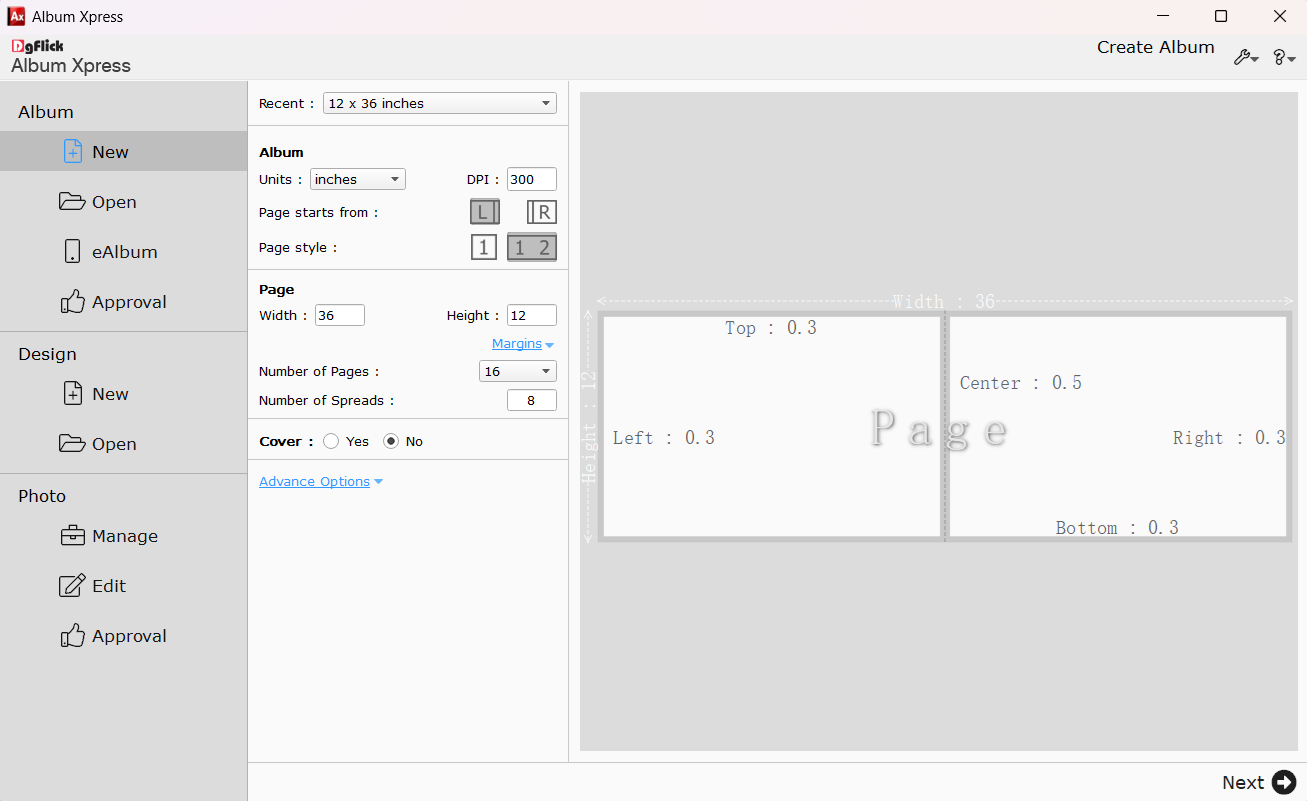Click the Photo Approval thumbs-up icon
1307x801 pixels.
pos(72,635)
